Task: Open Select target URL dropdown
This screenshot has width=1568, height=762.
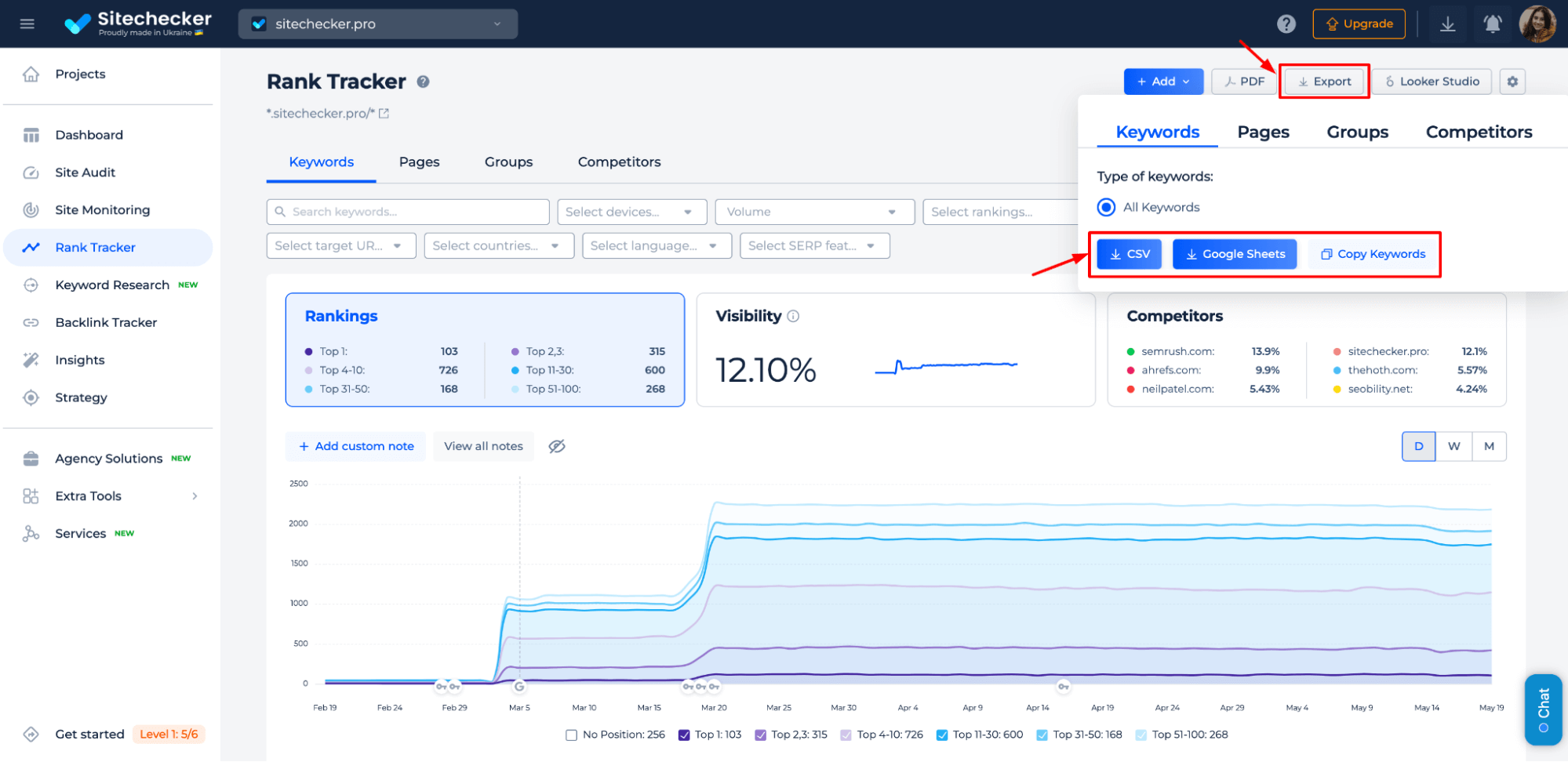Action: point(341,246)
